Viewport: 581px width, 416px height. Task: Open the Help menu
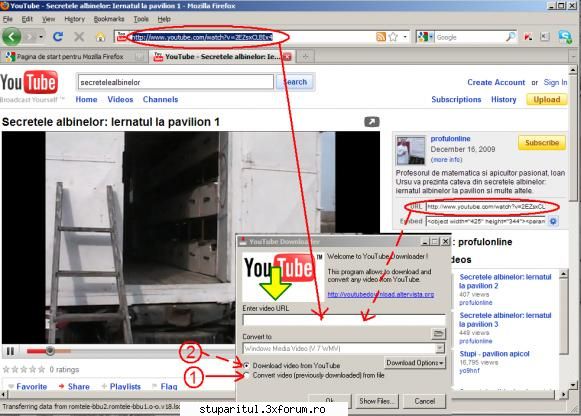[164, 19]
